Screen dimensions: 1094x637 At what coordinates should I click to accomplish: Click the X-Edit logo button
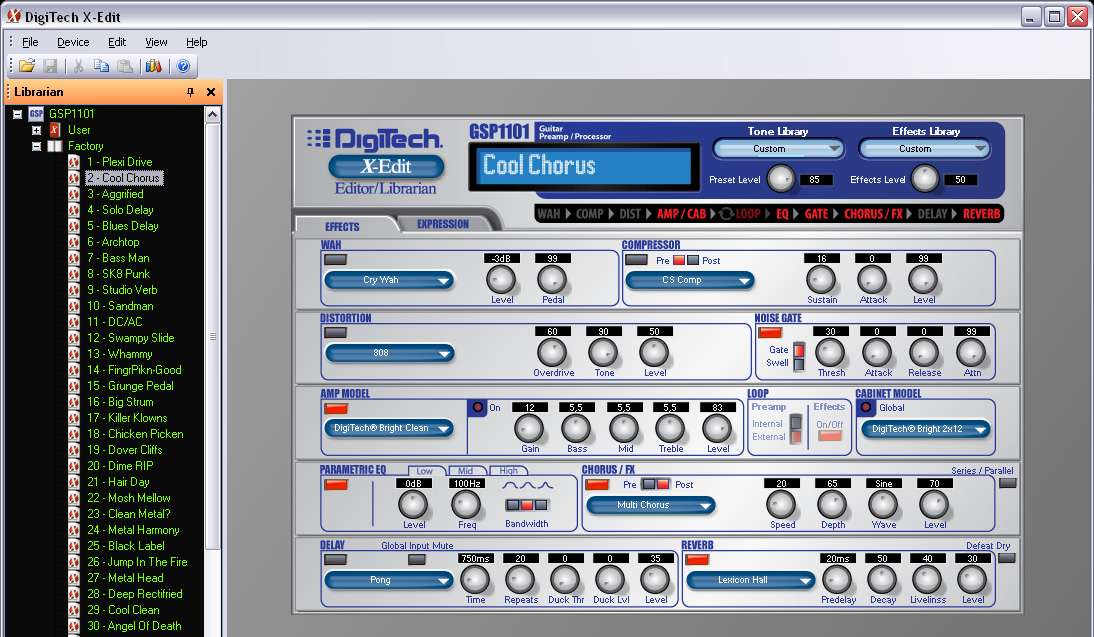386,166
